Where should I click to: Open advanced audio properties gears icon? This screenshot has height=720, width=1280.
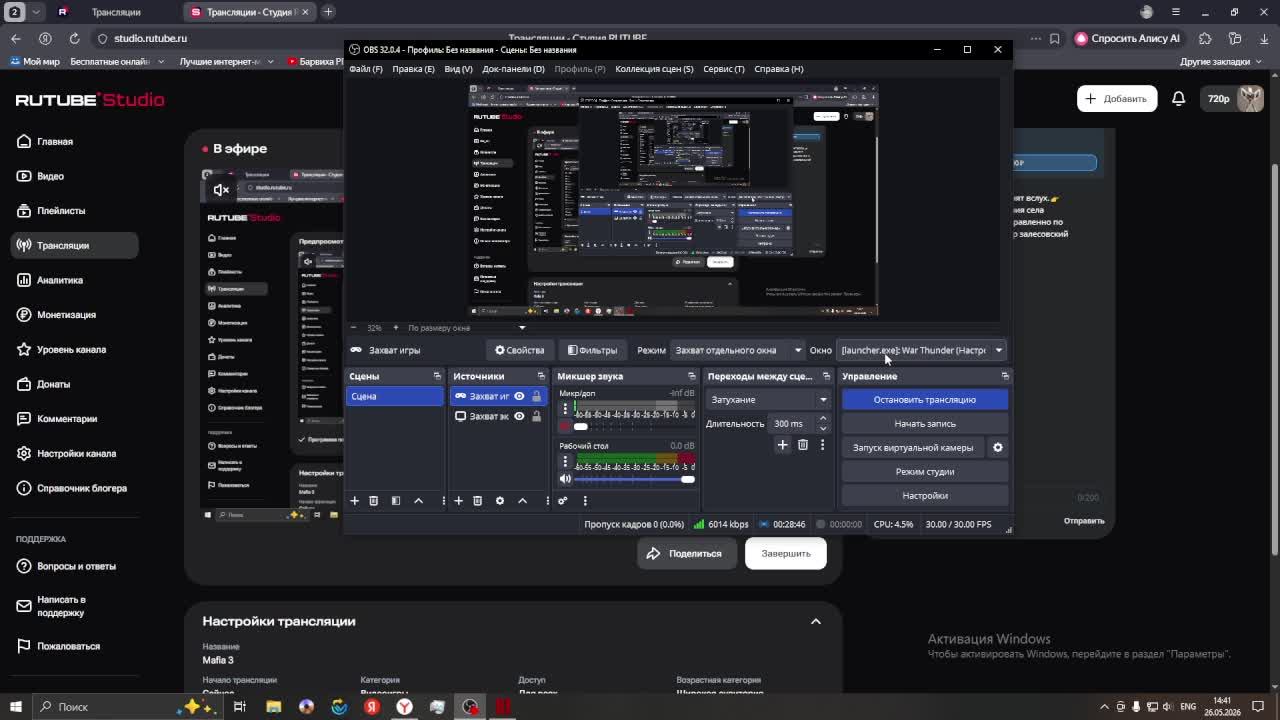pos(562,500)
